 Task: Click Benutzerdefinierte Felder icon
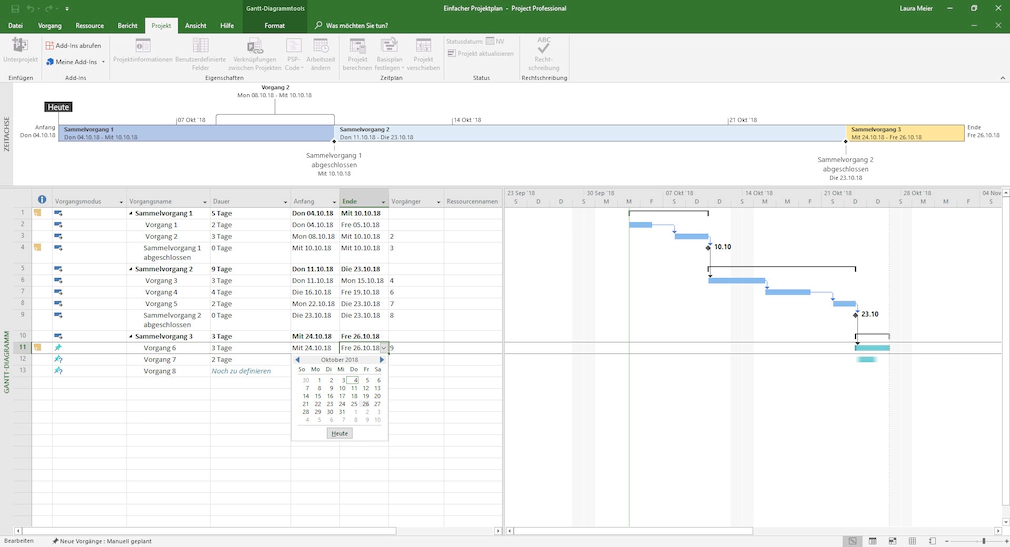200,45
